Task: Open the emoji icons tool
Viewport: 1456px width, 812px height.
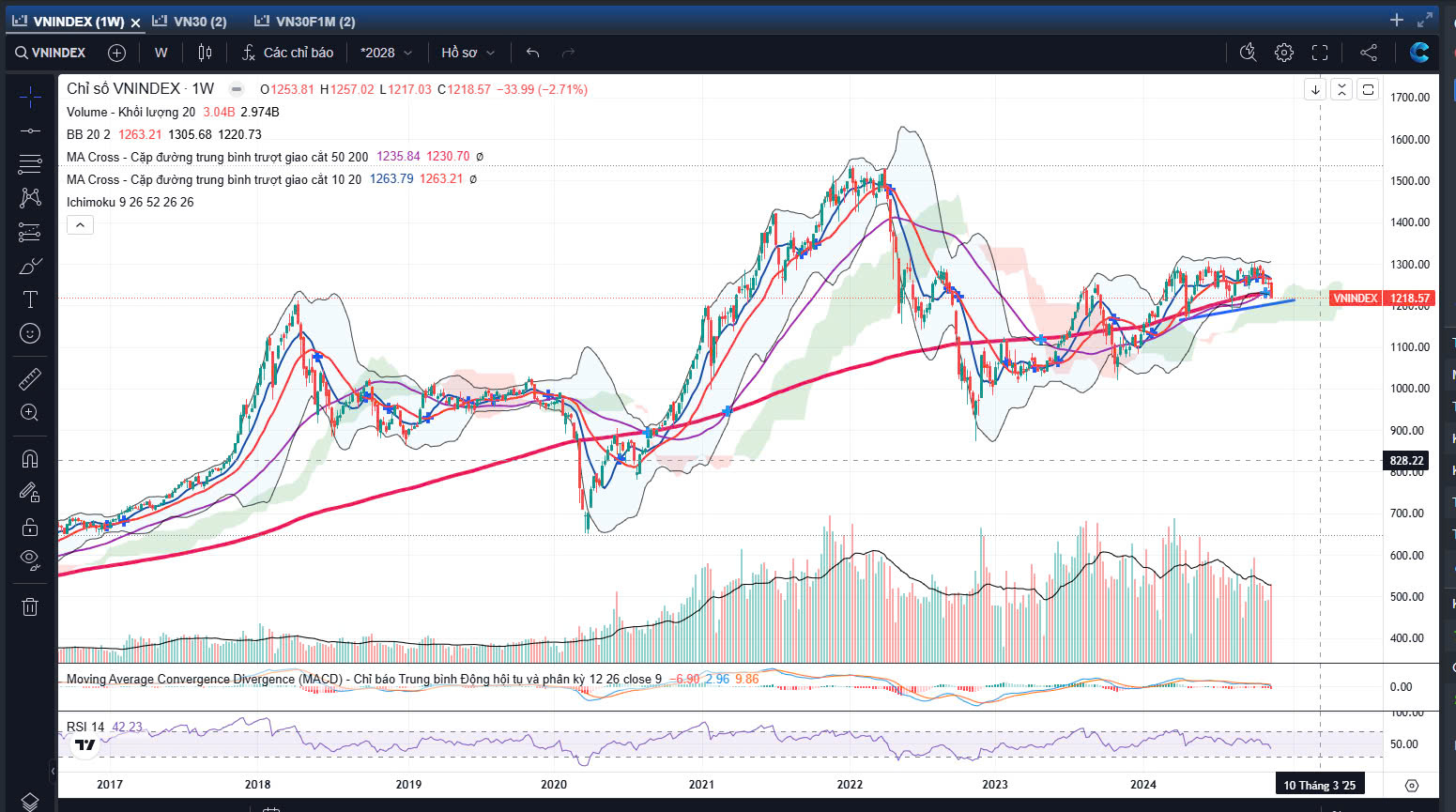Action: (30, 333)
